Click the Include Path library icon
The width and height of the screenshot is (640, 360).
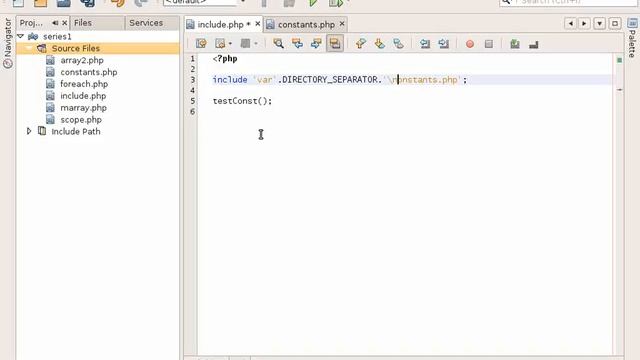pos(42,131)
